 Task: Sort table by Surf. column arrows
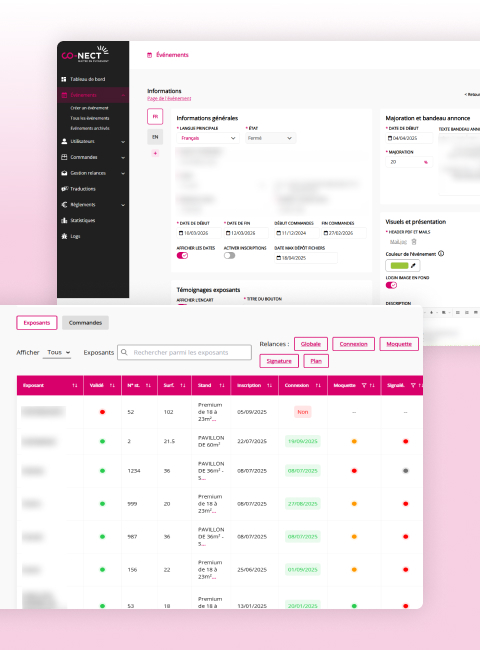183,386
